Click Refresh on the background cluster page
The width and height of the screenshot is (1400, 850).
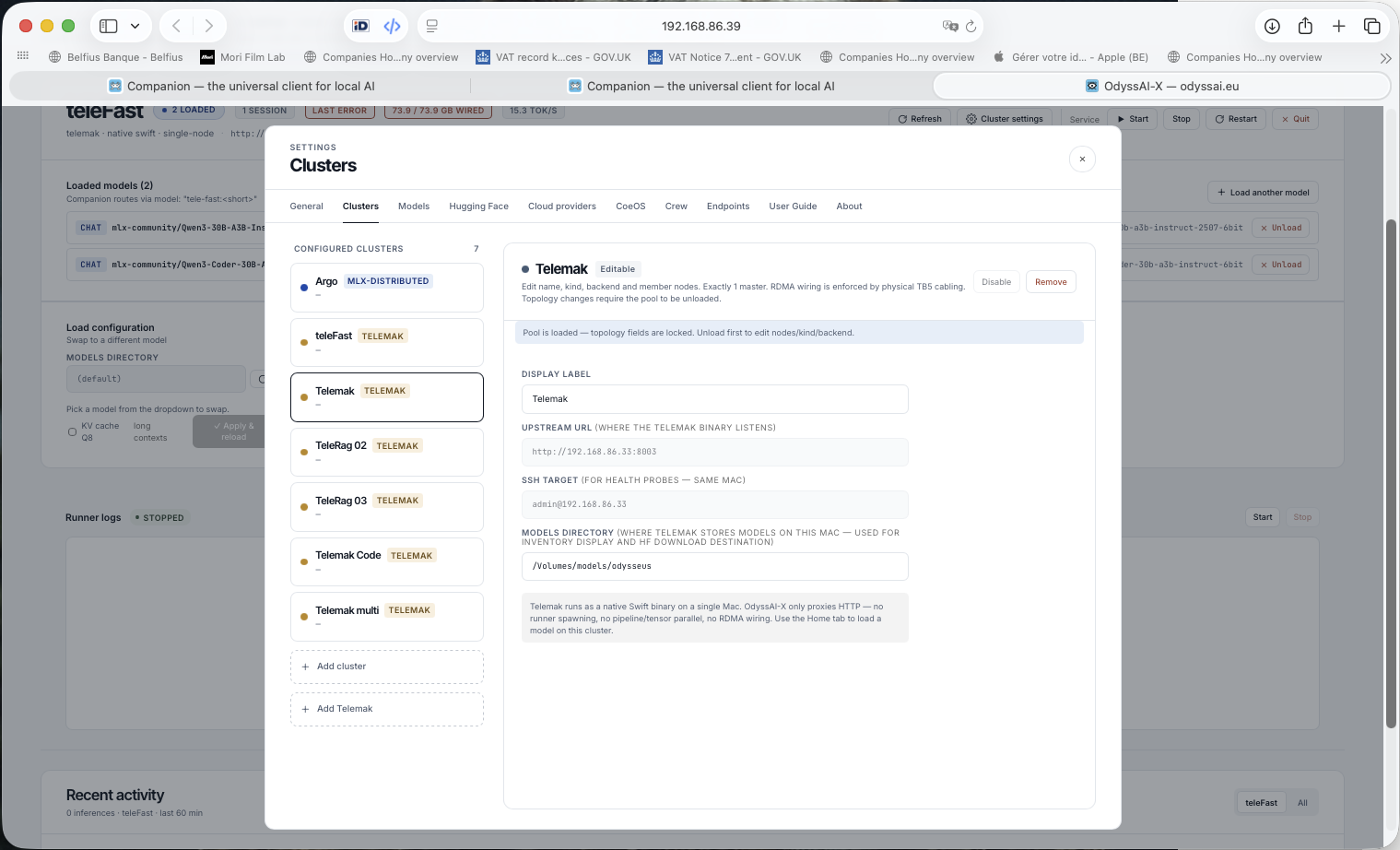920,119
